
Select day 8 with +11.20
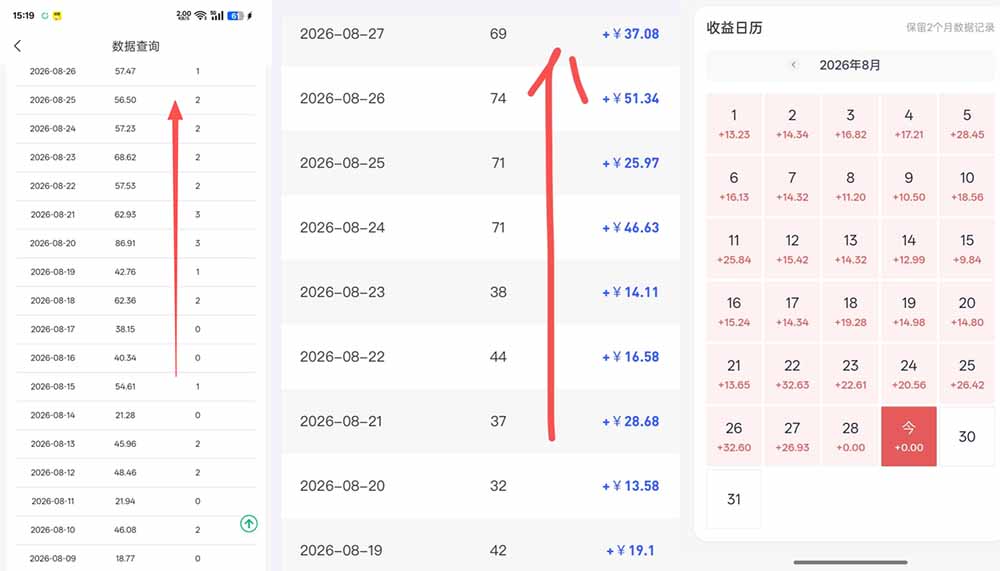(850, 186)
